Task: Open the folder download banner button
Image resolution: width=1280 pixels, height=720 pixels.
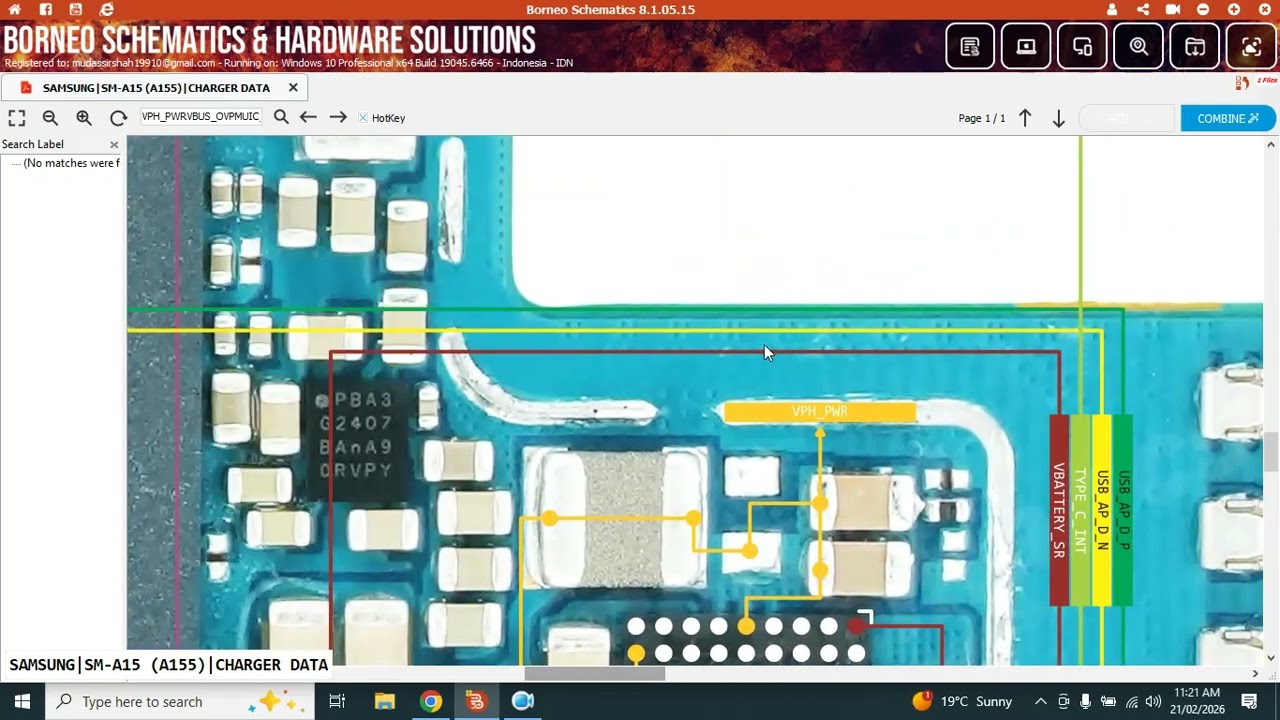Action: click(1195, 46)
